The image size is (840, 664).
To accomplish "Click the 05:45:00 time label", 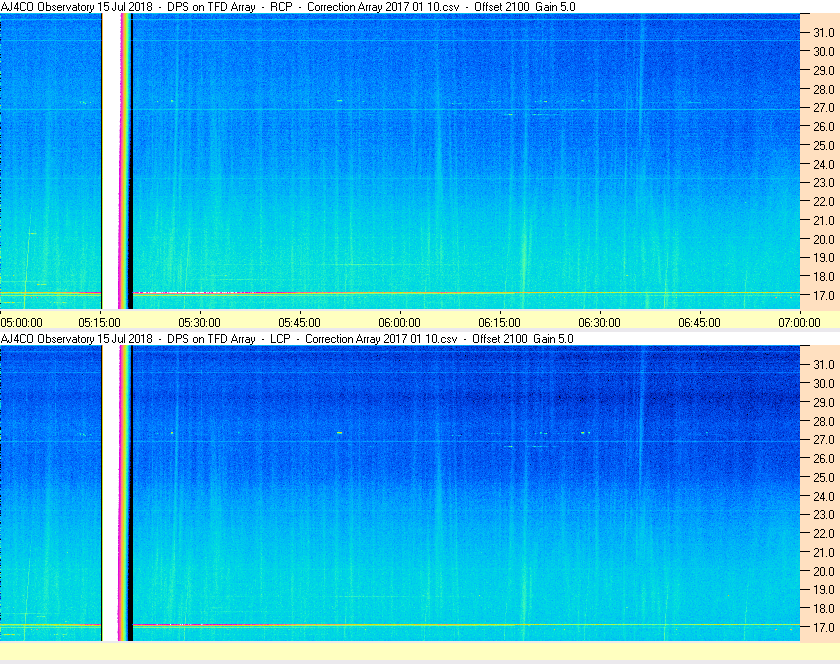I will 299,323.
